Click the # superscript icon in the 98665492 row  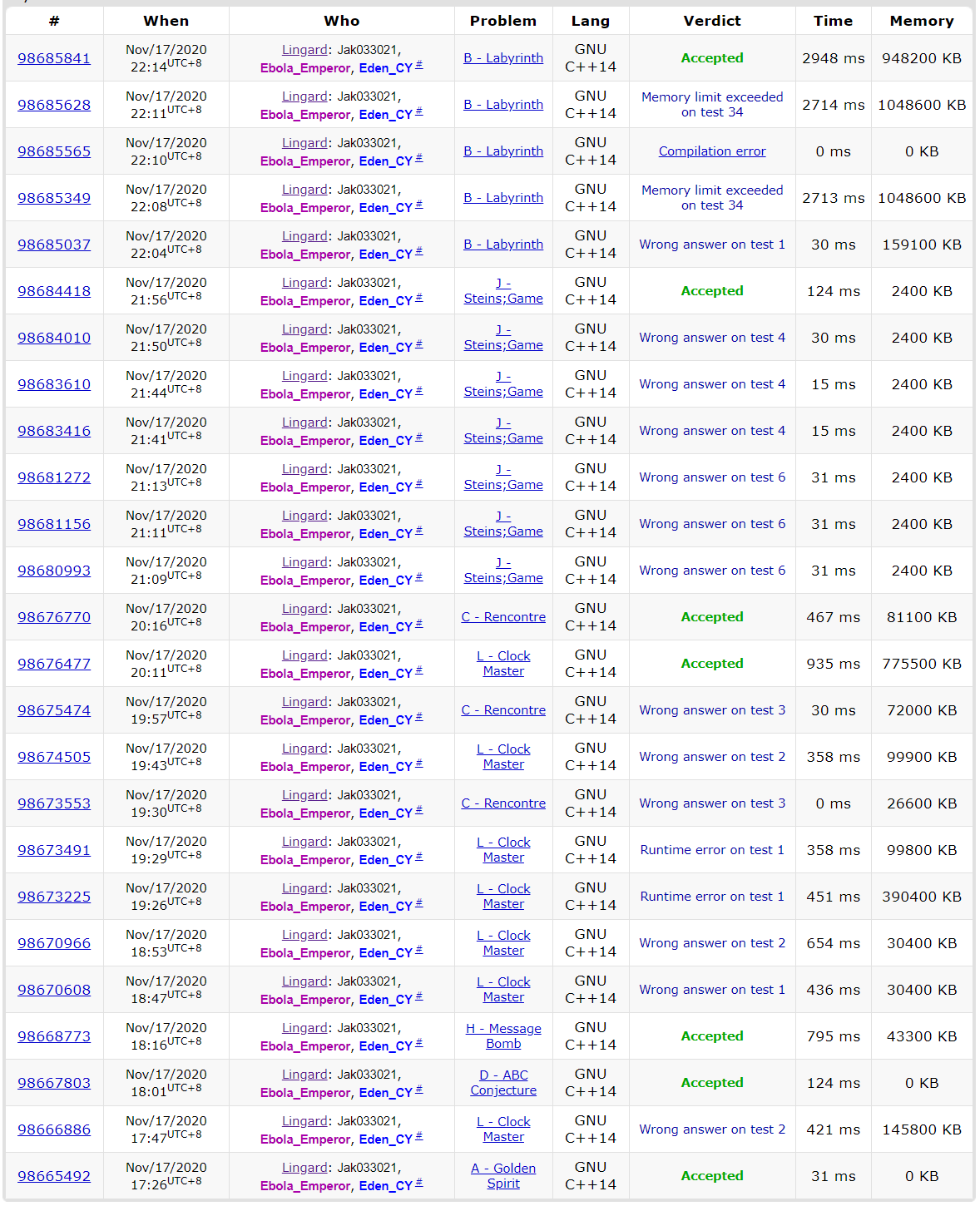(419, 1183)
